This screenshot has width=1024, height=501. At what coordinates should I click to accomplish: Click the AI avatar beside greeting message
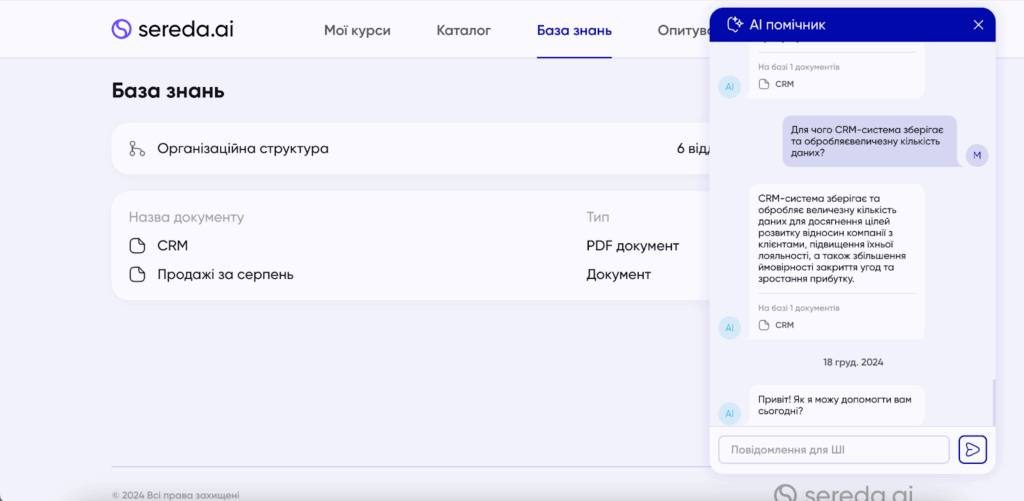click(729, 412)
